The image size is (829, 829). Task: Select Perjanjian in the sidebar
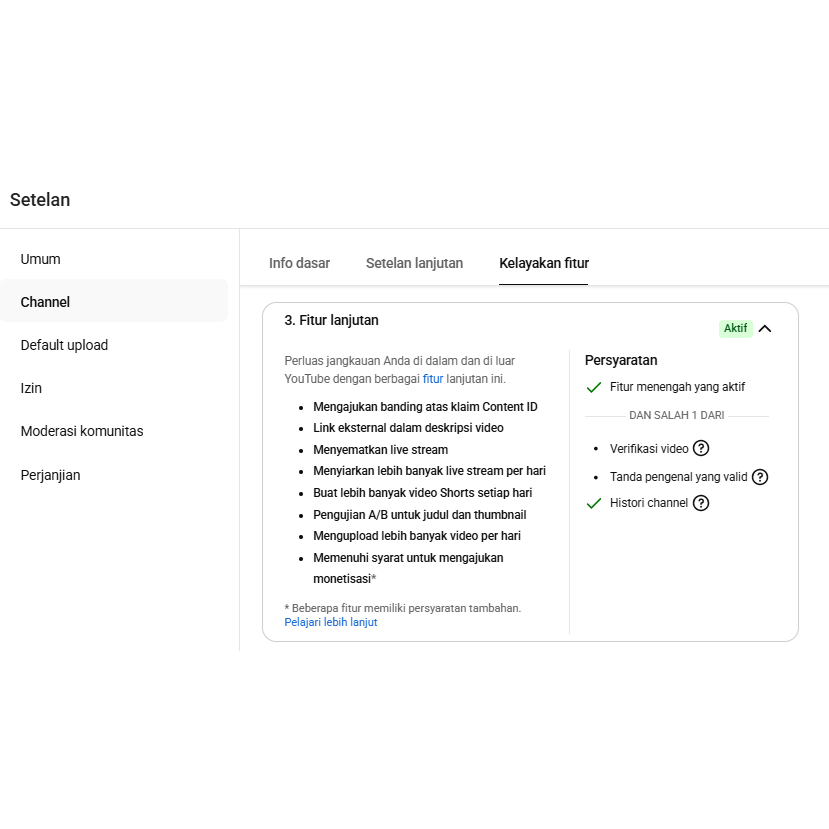coord(50,475)
